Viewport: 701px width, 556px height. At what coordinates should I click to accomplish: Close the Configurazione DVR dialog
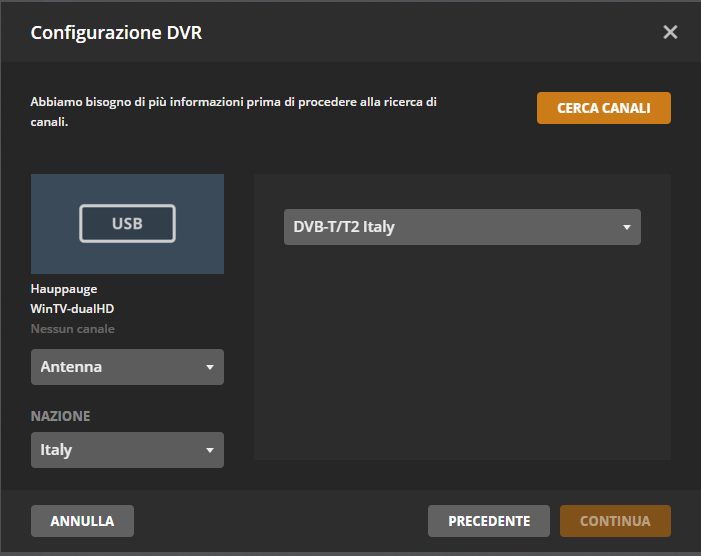pyautogui.click(x=670, y=32)
